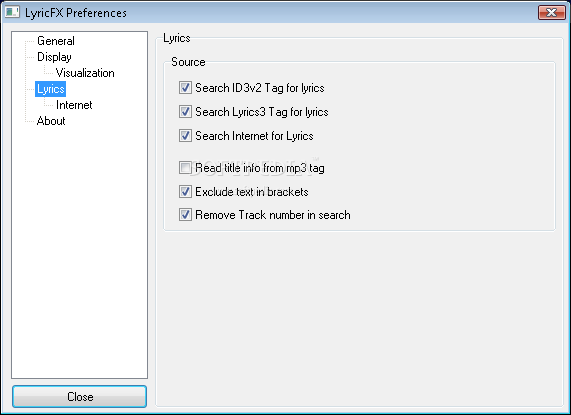This screenshot has width=571, height=415.
Task: Toggle Search Internet for Lyrics checkbox
Action: 185,136
